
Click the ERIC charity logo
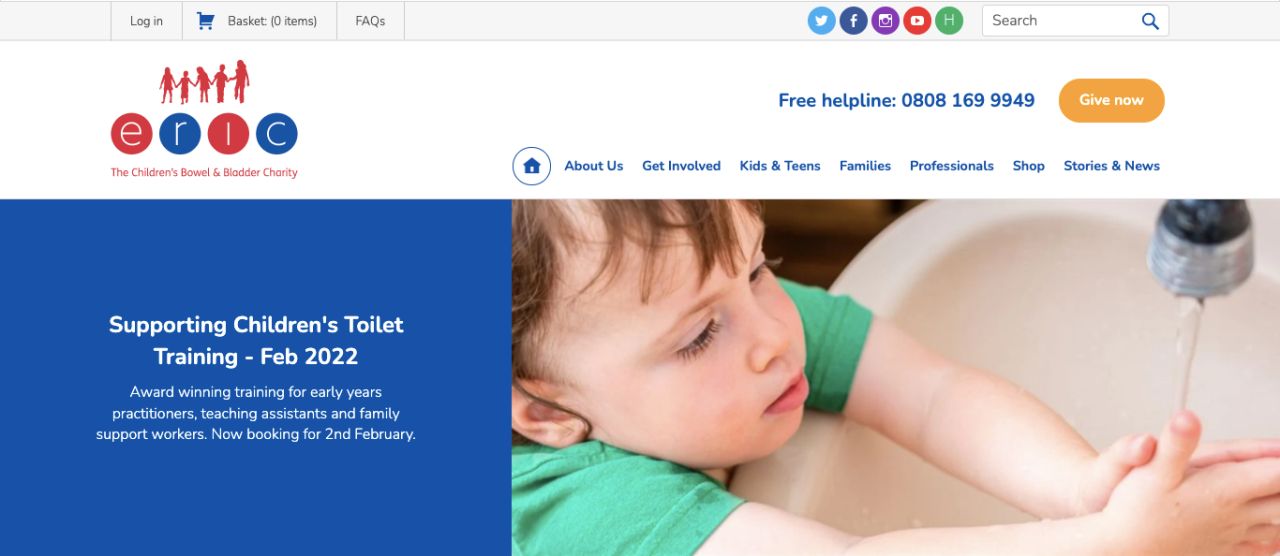(x=204, y=120)
